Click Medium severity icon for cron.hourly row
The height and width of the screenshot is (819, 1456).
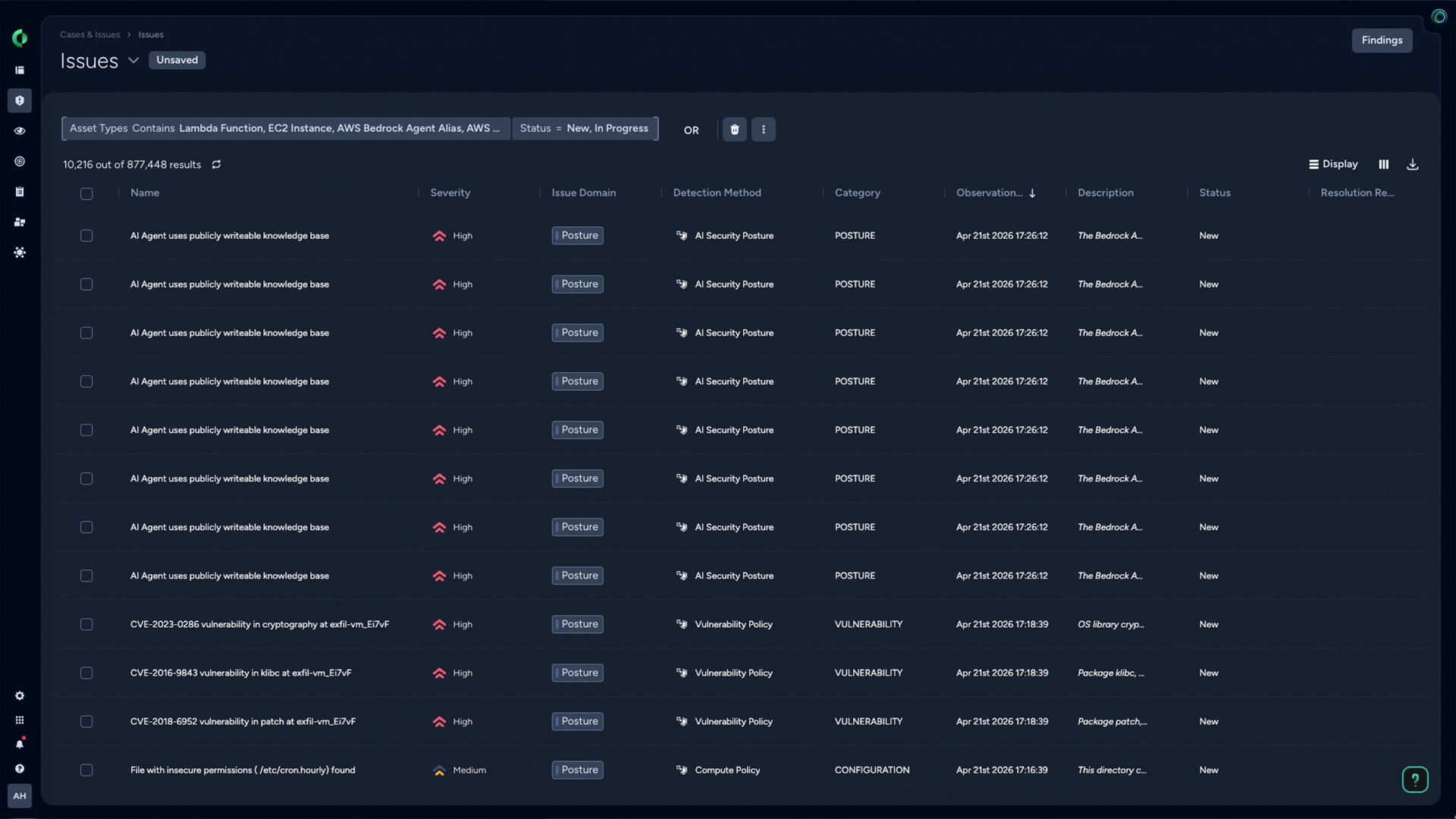click(x=439, y=770)
